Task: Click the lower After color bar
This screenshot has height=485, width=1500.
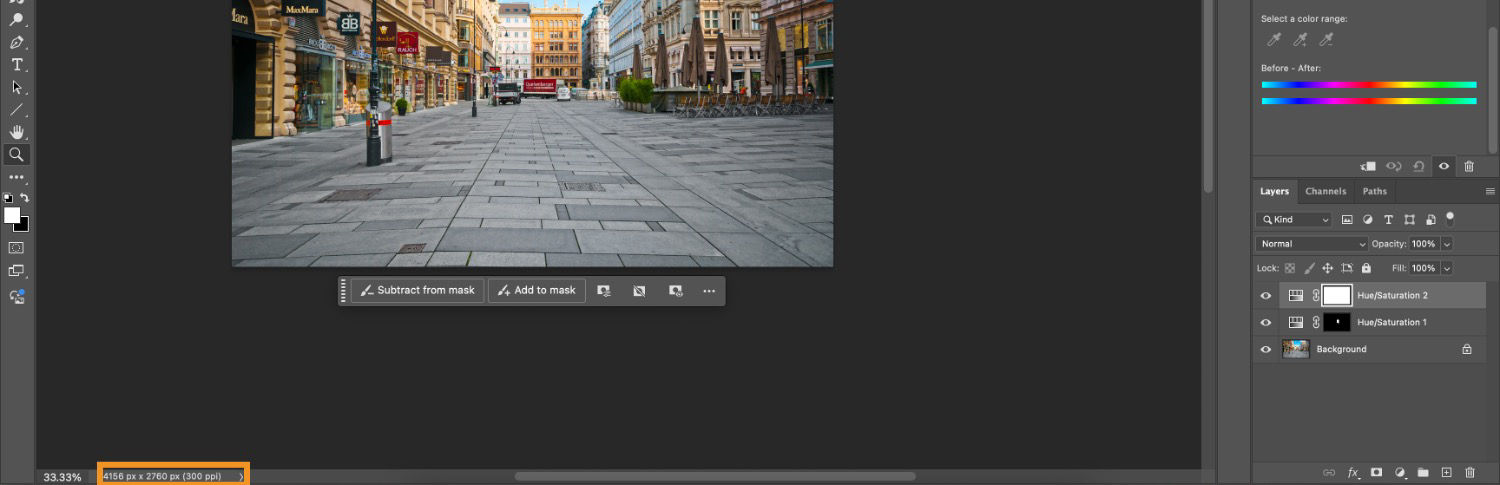Action: pos(1369,101)
